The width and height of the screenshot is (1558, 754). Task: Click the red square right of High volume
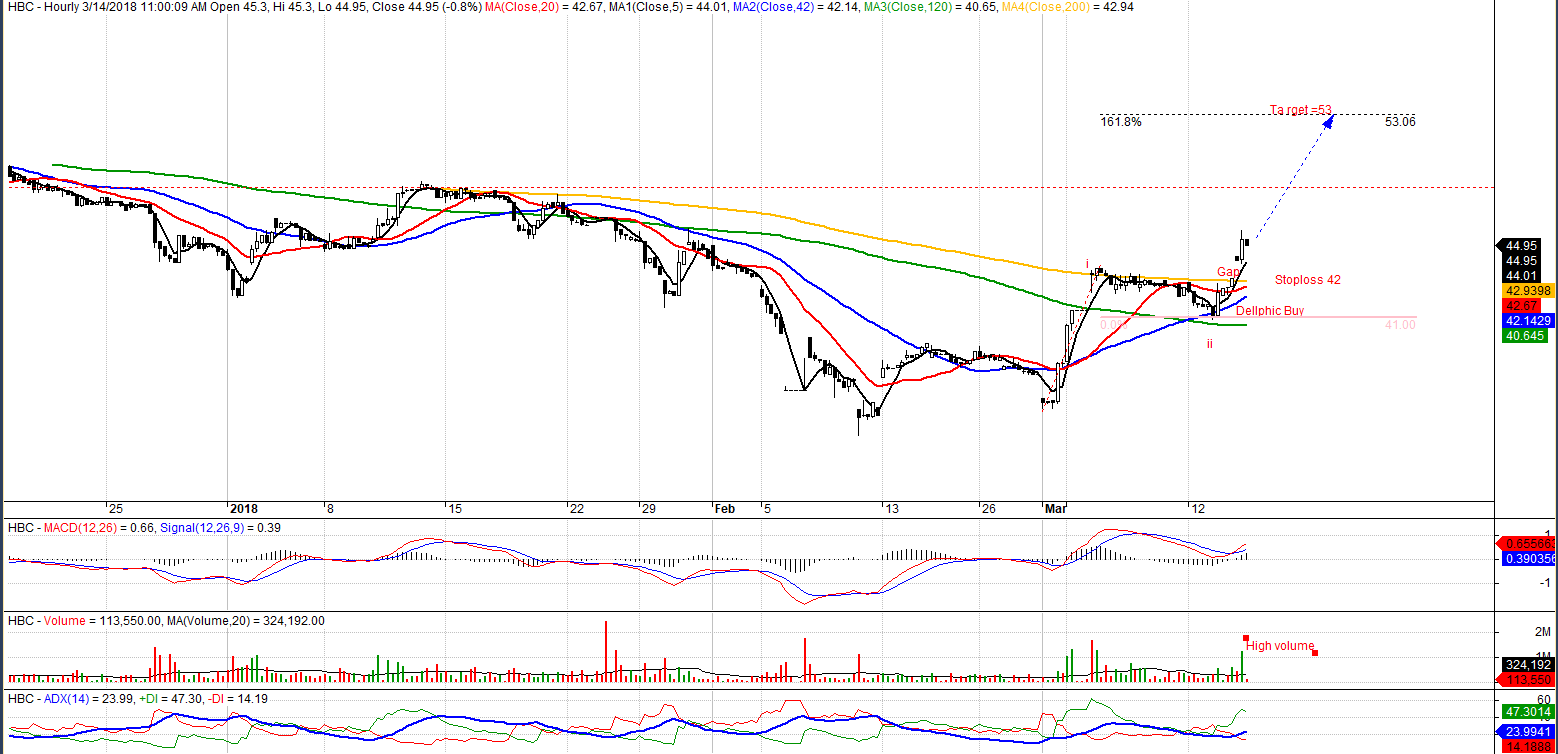(1315, 653)
